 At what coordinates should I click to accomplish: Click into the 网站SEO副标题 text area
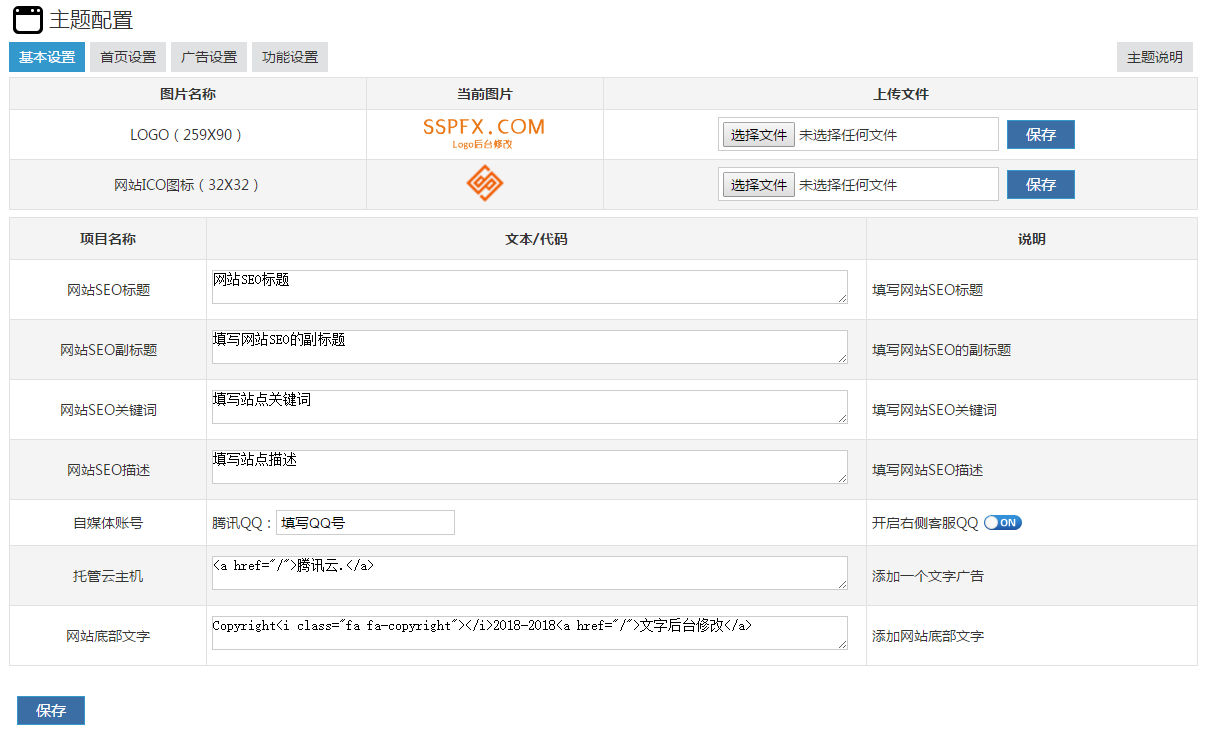click(529, 347)
